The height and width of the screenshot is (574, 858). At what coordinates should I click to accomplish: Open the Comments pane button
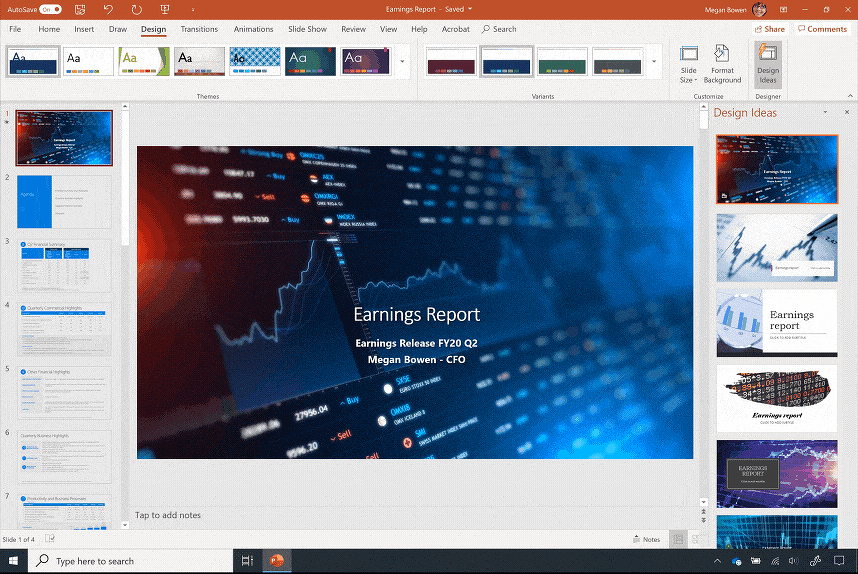point(822,29)
